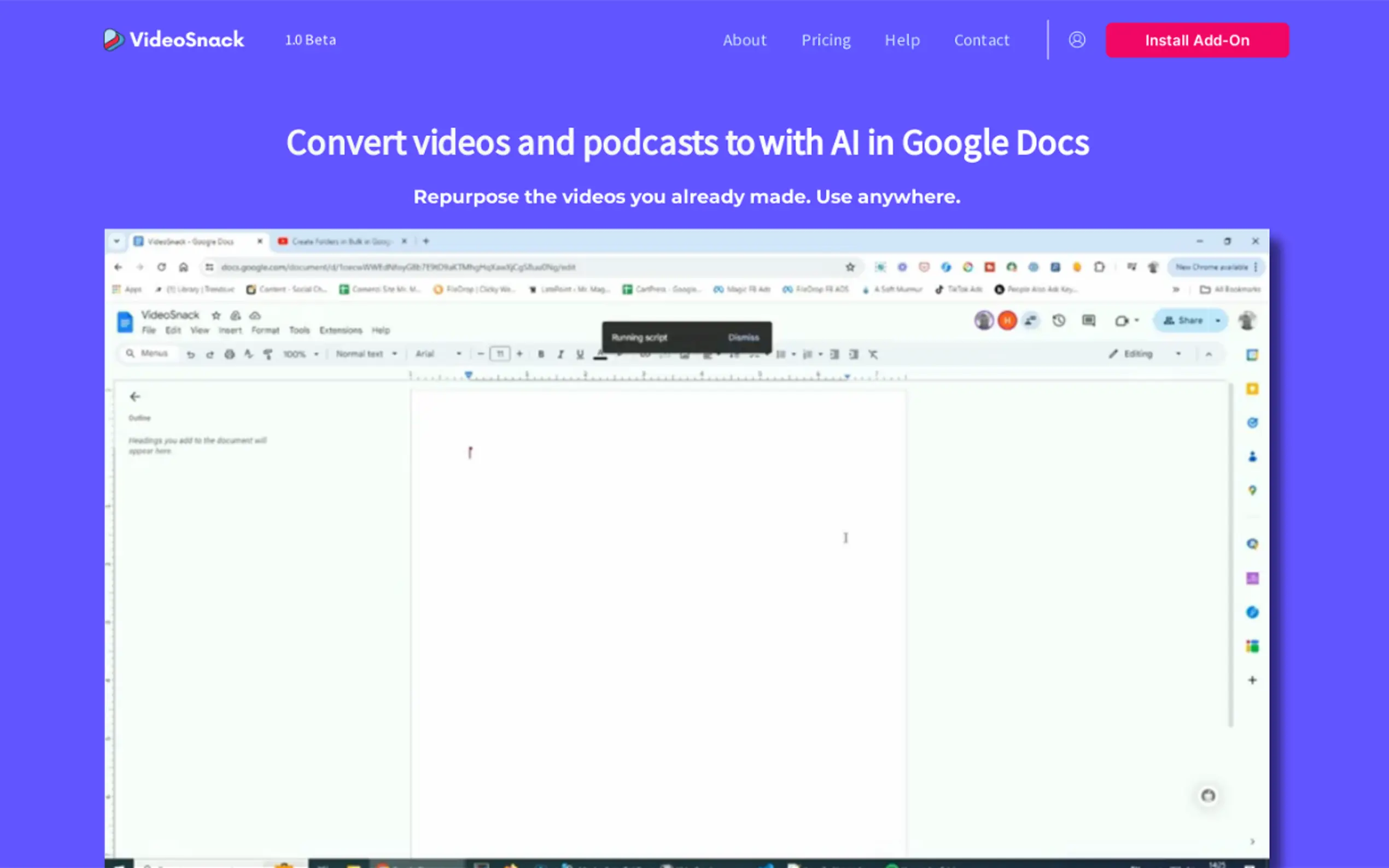1389x868 pixels.
Task: Open the Normal text style dropdown
Action: coord(366,354)
